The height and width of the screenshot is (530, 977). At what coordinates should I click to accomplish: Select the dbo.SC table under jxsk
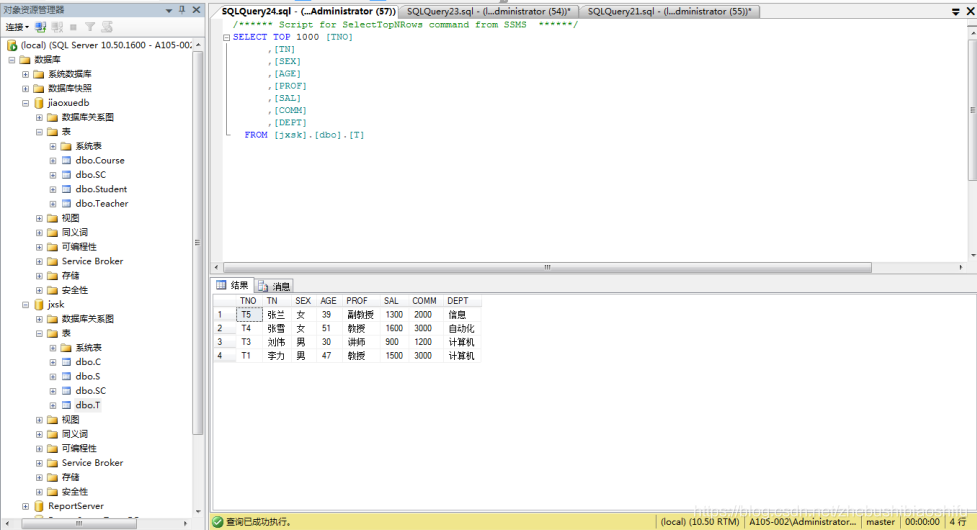click(90, 391)
